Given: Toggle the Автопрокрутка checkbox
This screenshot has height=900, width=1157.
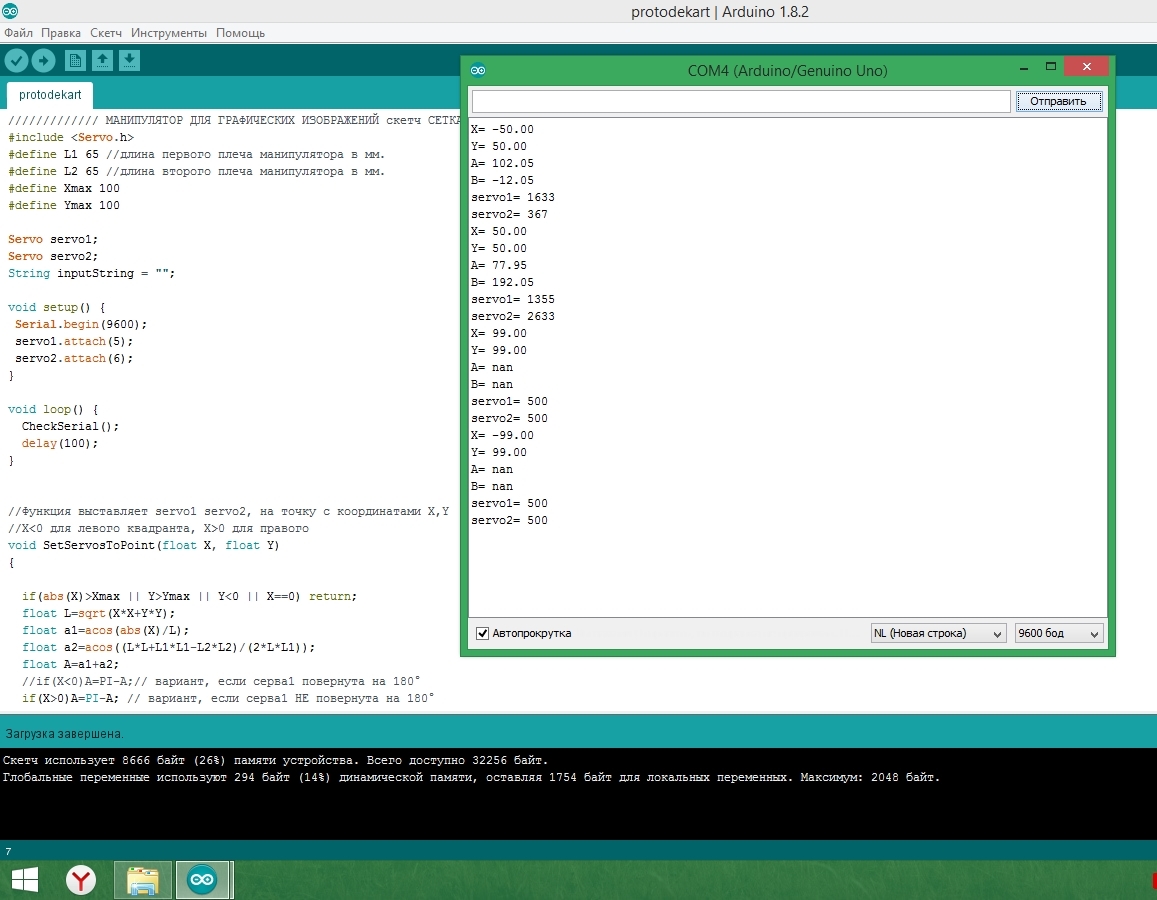Looking at the screenshot, I should click(x=483, y=634).
